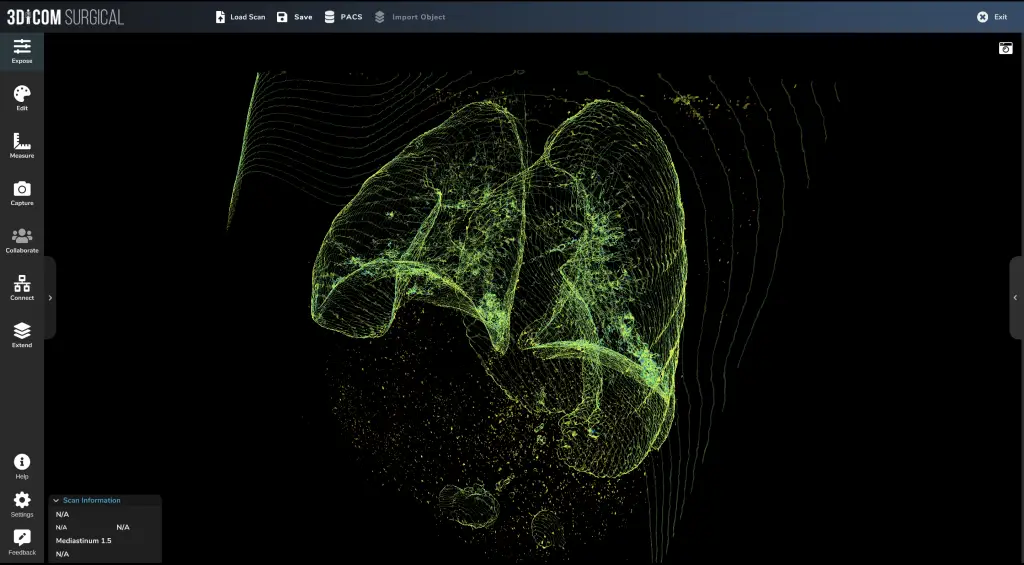Collapse the Scan Information panel
1024x565 pixels.
tap(56, 500)
